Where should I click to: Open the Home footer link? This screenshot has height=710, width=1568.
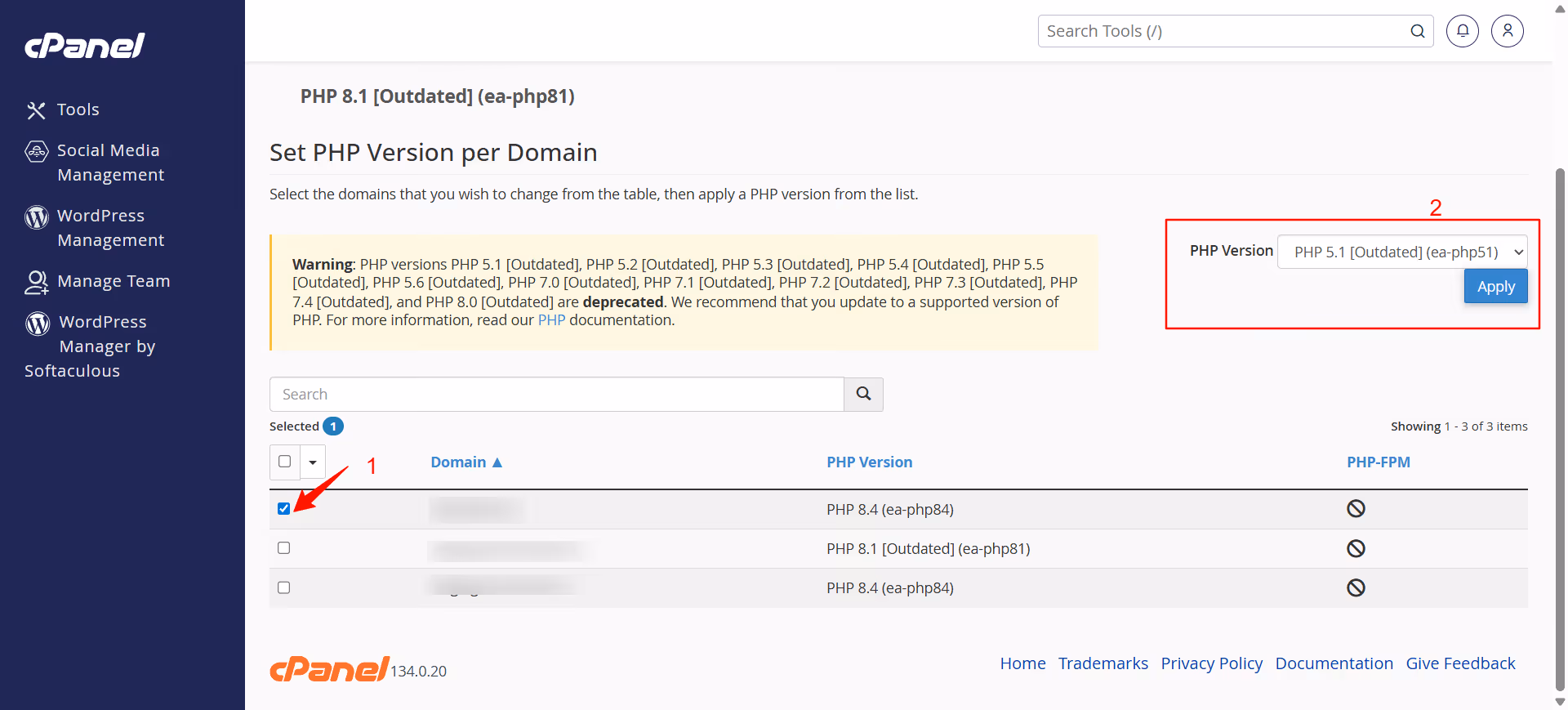1022,663
